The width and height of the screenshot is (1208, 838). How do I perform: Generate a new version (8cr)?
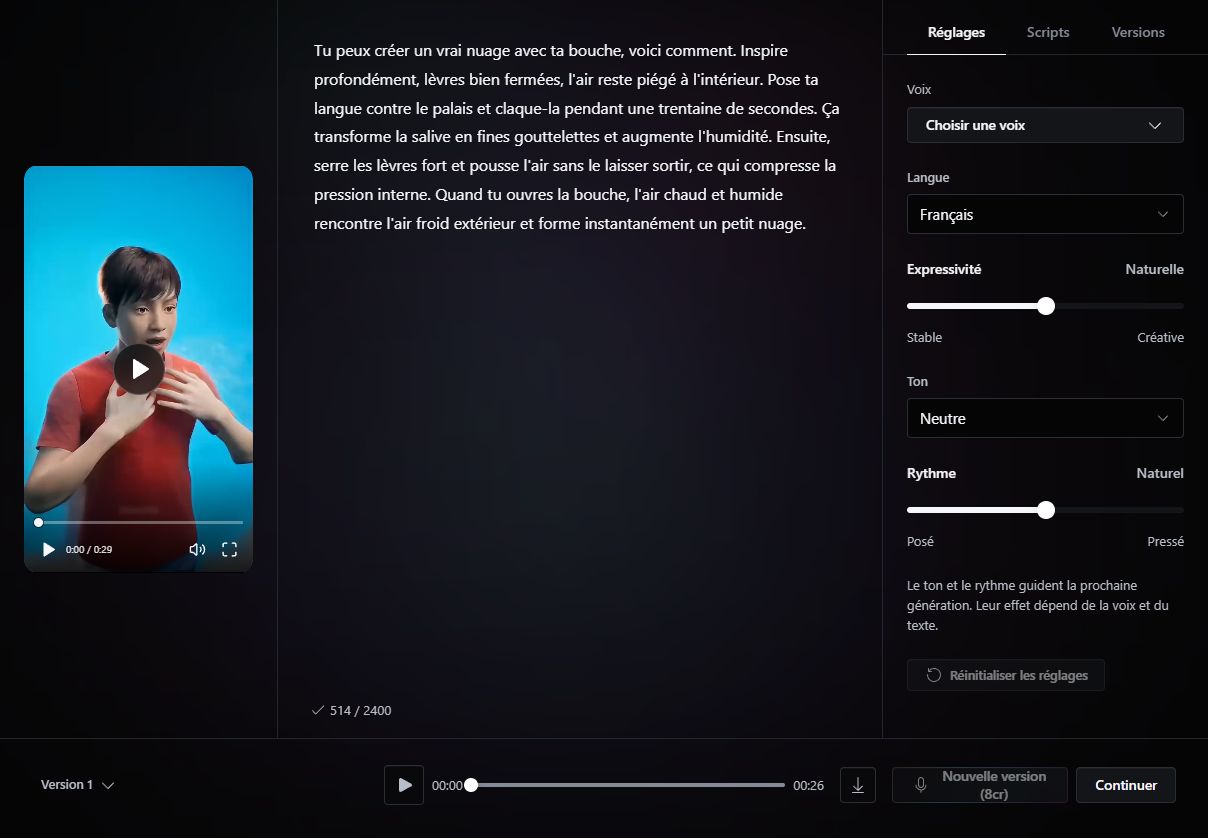pyautogui.click(x=980, y=785)
